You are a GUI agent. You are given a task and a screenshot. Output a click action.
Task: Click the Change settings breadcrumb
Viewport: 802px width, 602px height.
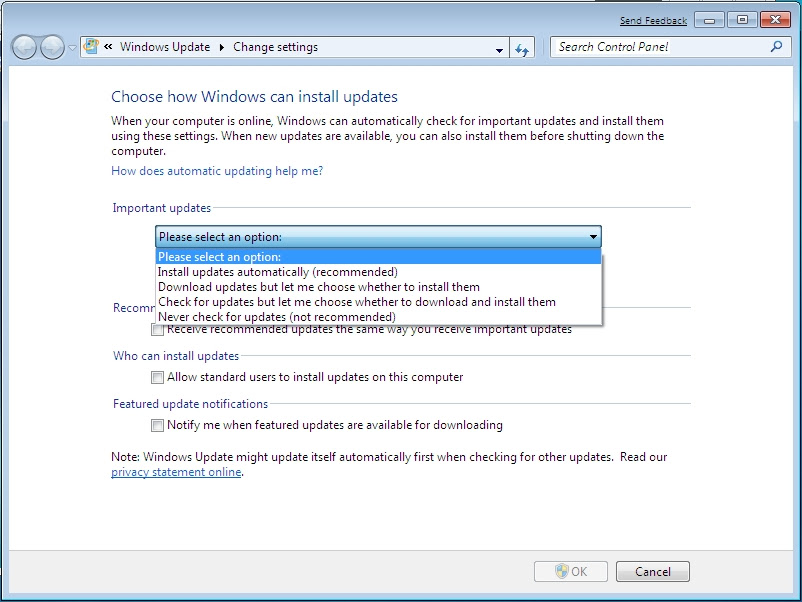point(275,47)
